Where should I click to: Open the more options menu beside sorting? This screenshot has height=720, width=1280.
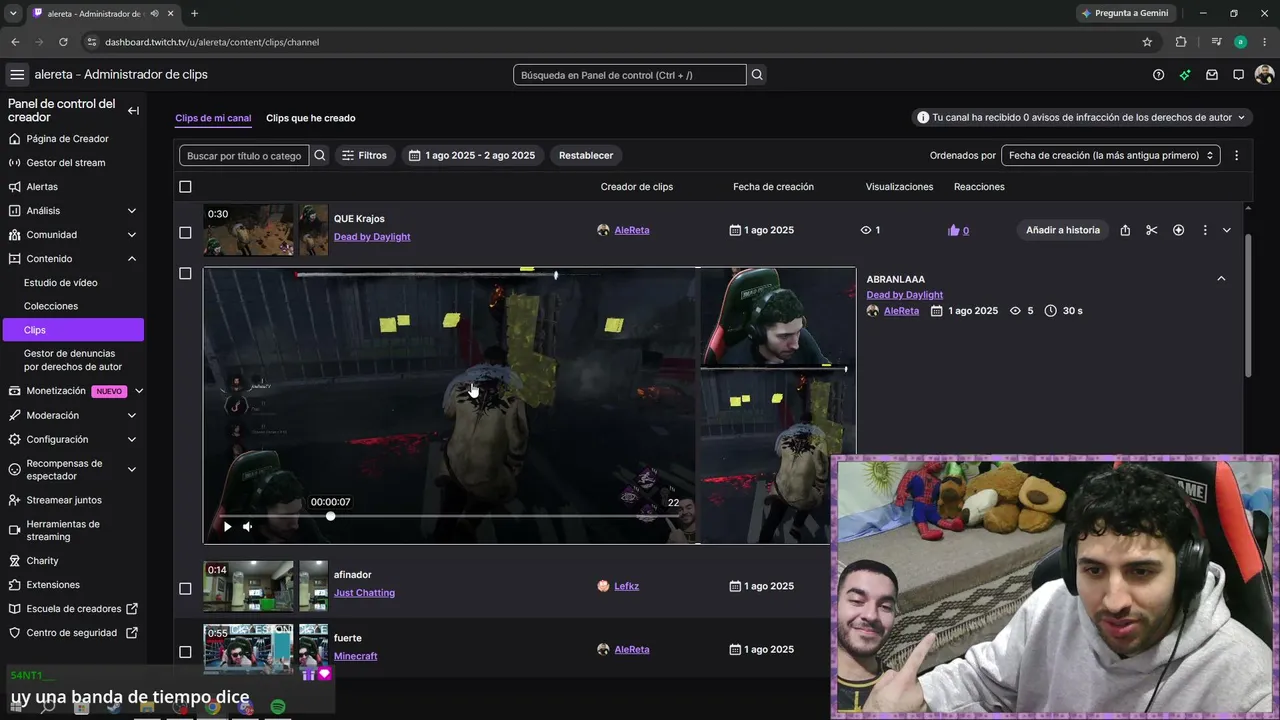1236,155
